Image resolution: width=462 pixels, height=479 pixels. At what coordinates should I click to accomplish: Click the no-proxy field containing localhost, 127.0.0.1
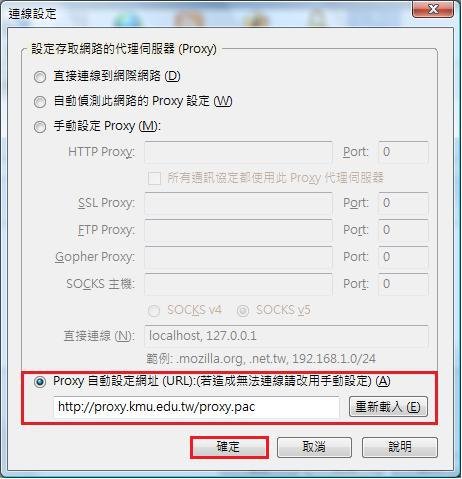click(x=287, y=336)
